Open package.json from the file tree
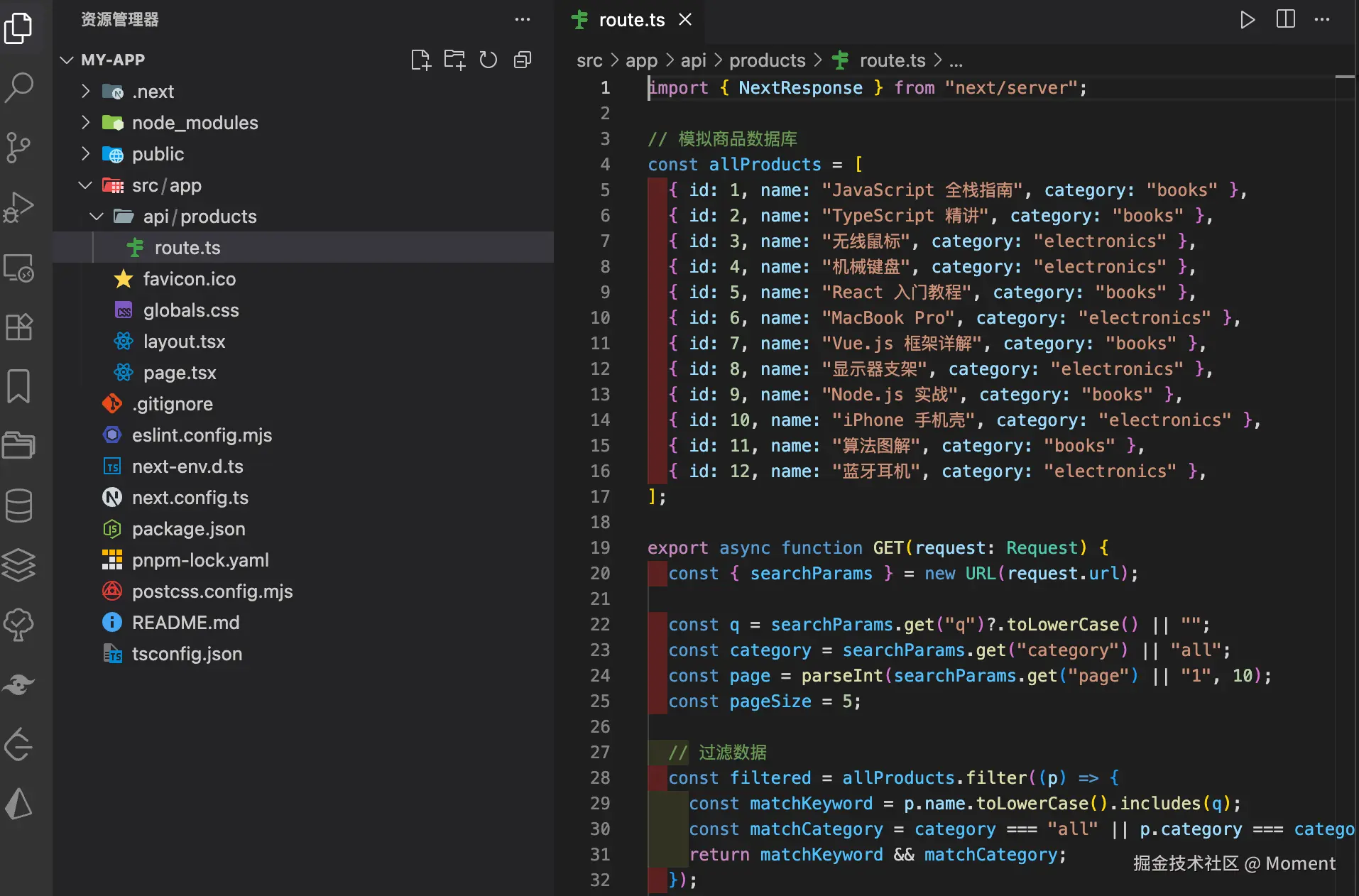Viewport: 1359px width, 896px height. (x=188, y=529)
